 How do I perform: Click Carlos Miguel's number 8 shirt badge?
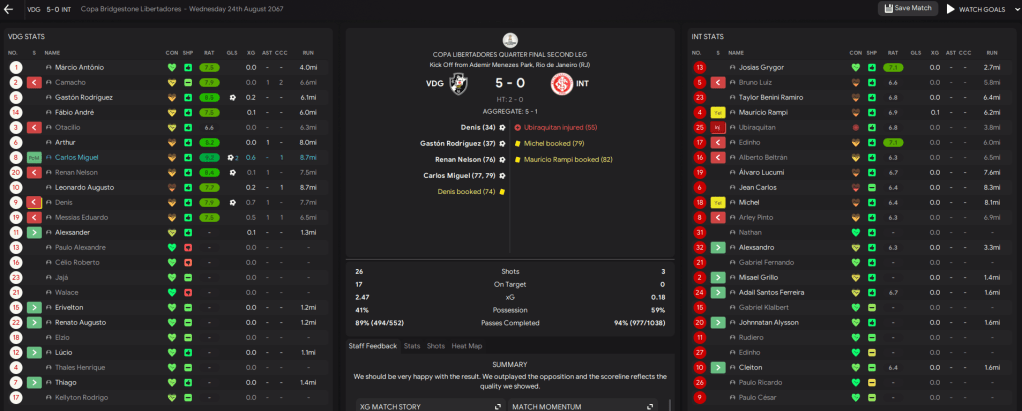[x=16, y=157]
